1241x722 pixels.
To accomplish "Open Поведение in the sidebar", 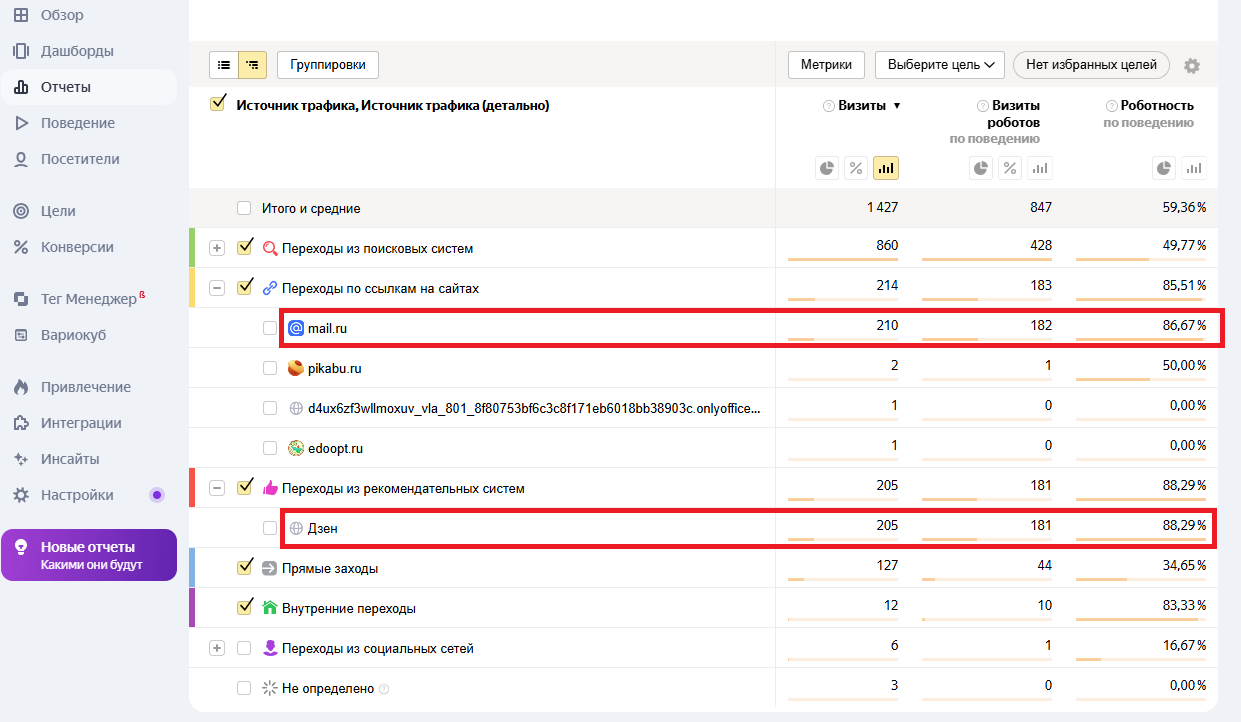I will pos(77,123).
